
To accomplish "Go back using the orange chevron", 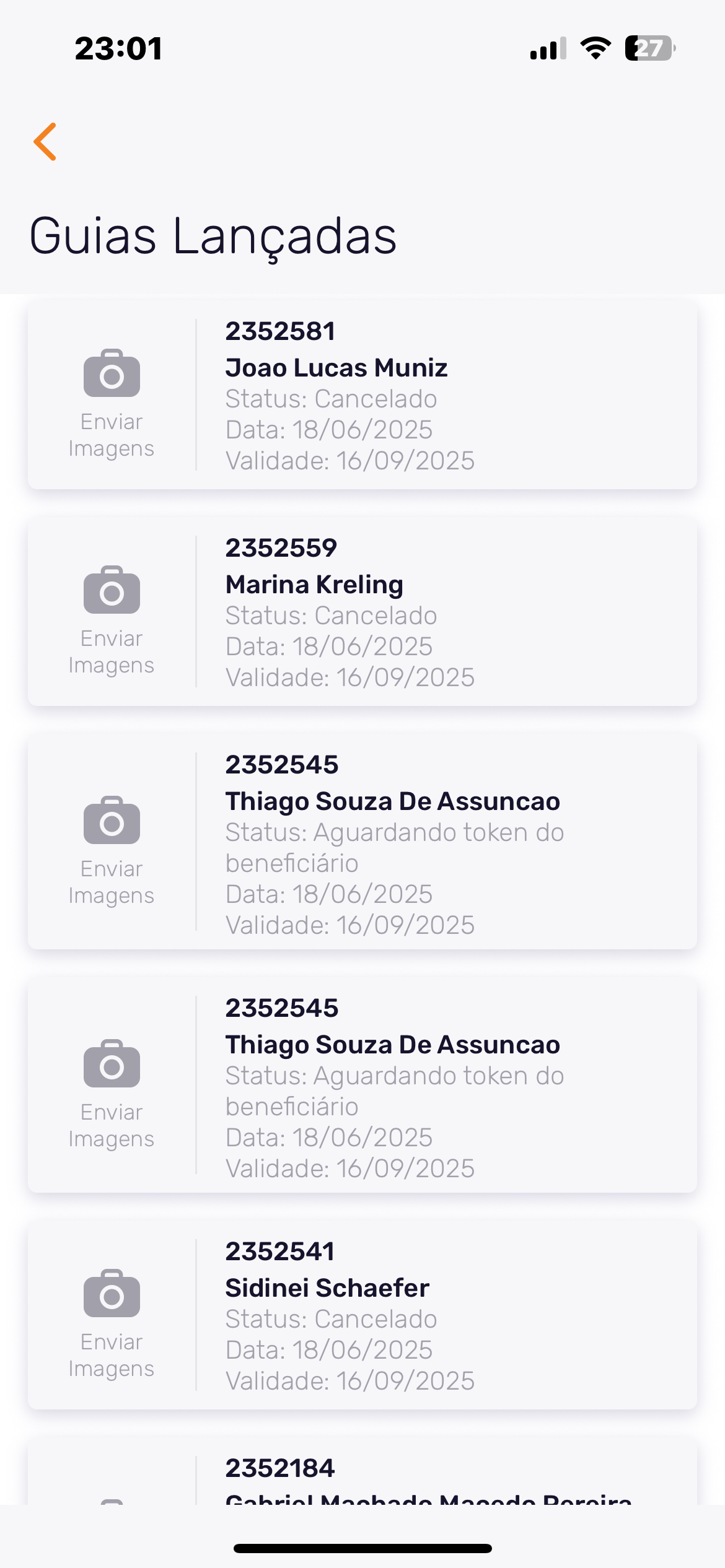I will click(45, 142).
